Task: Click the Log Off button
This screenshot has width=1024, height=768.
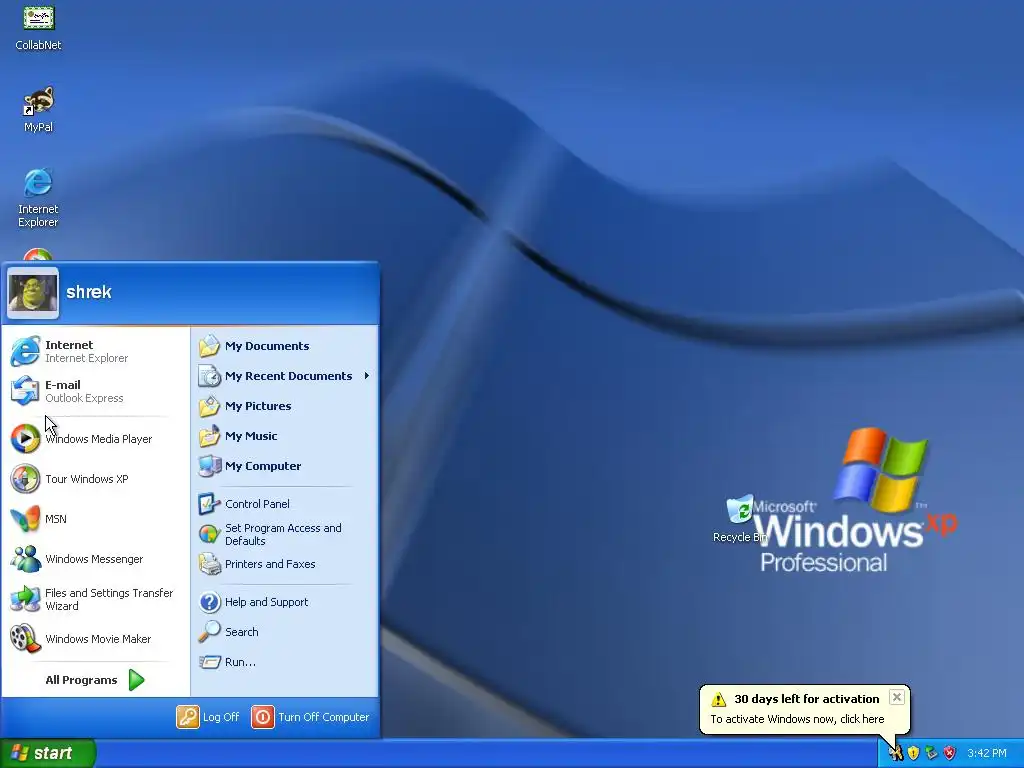Action: click(208, 716)
